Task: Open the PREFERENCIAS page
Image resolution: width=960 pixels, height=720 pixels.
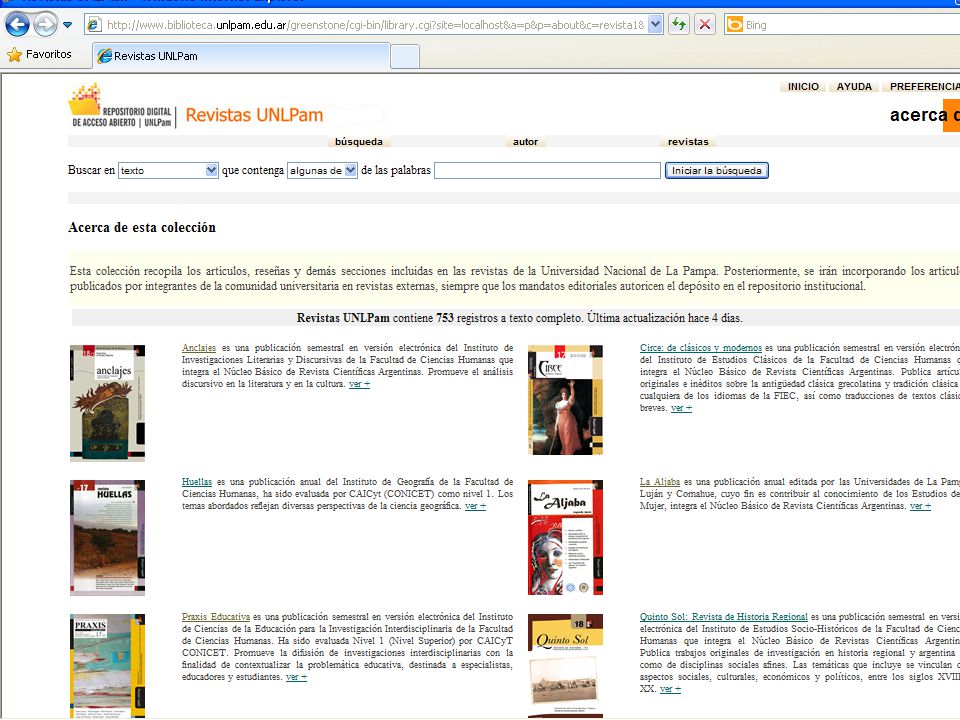Action: pos(924,86)
